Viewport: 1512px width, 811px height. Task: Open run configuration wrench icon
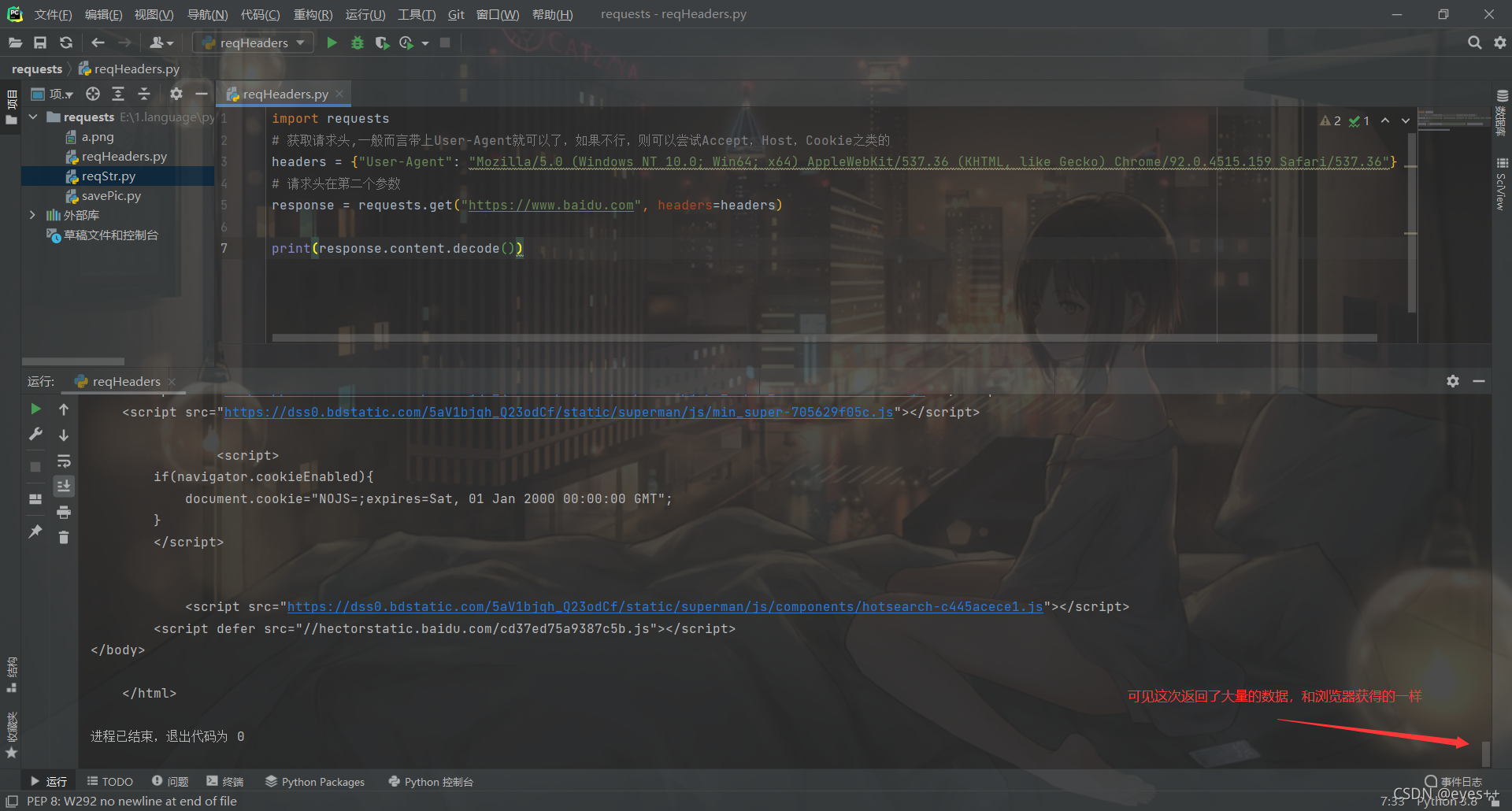(x=35, y=434)
